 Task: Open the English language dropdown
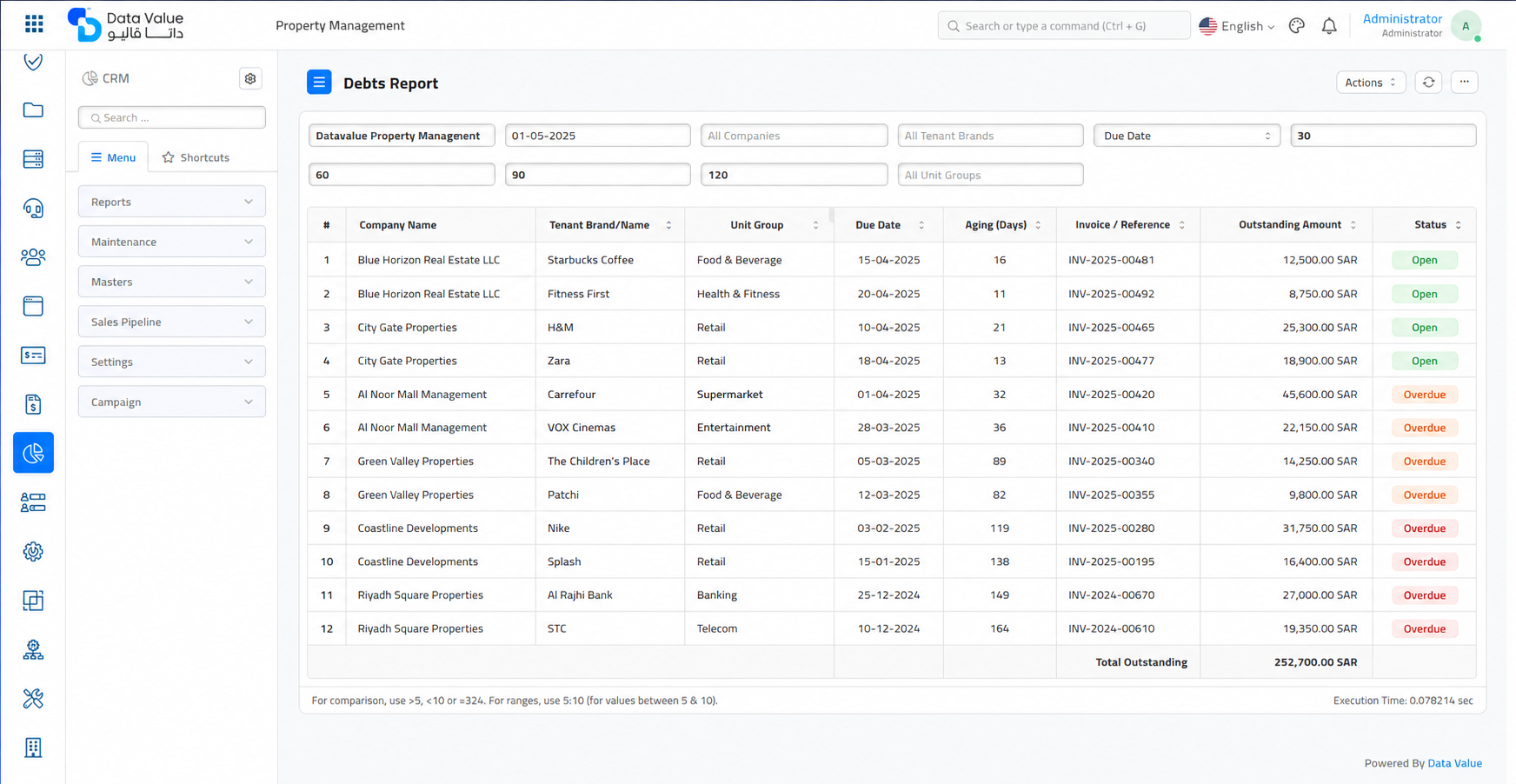pyautogui.click(x=1237, y=26)
